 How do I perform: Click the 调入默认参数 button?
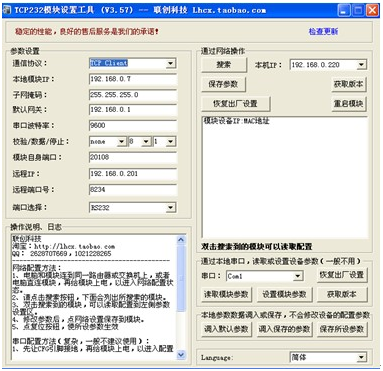[226, 329]
